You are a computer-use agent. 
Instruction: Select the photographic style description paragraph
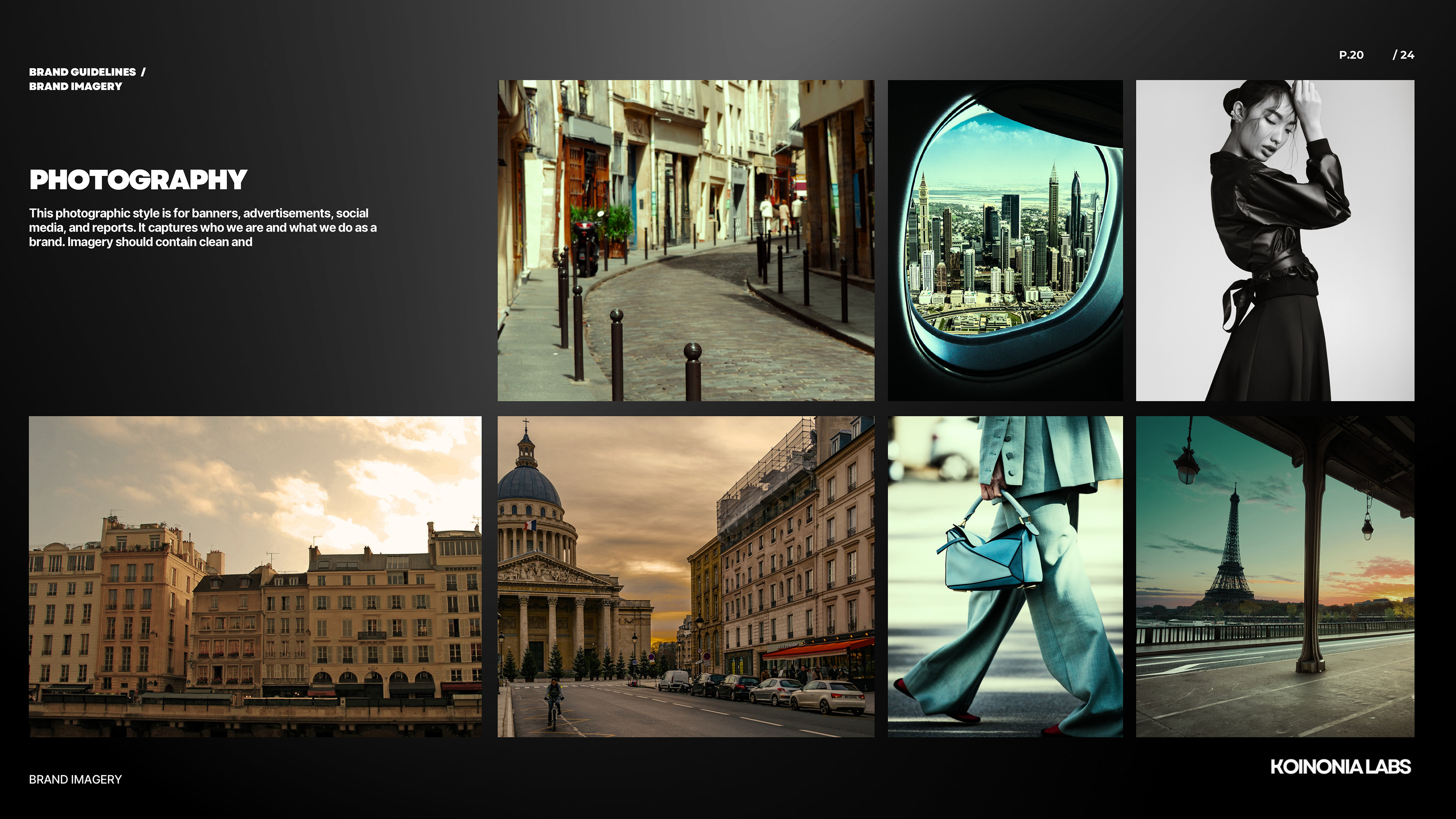pyautogui.click(x=203, y=228)
